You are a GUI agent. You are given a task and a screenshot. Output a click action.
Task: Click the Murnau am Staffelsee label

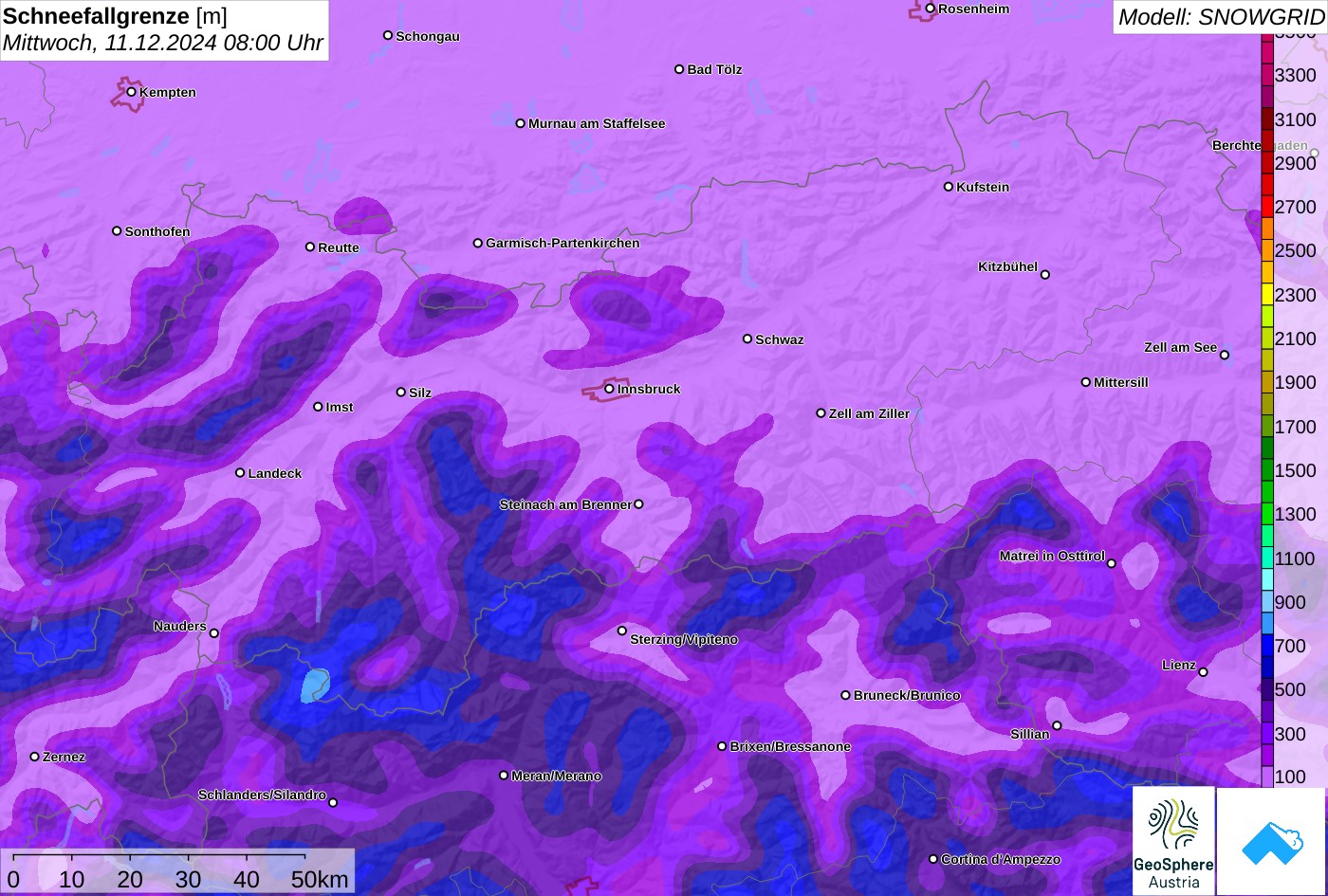[x=597, y=123]
